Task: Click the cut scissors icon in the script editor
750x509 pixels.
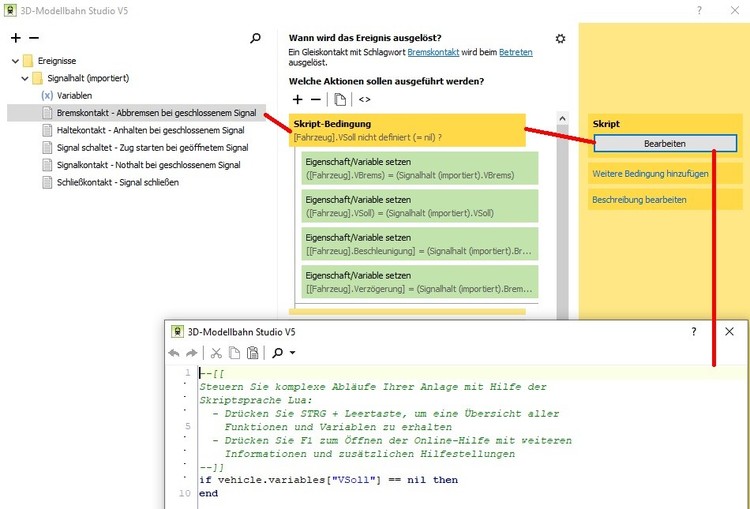Action: click(216, 353)
